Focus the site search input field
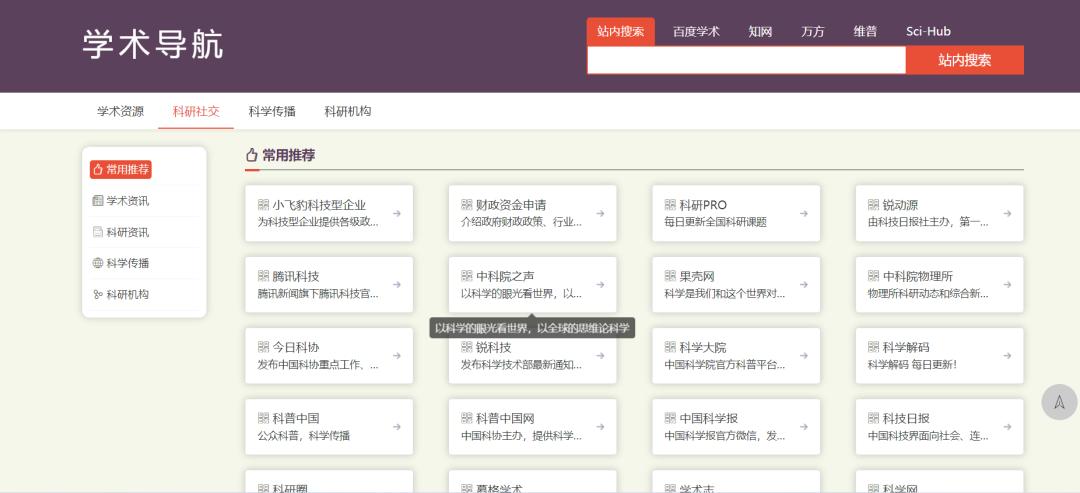The width and height of the screenshot is (1080, 493). [x=746, y=60]
